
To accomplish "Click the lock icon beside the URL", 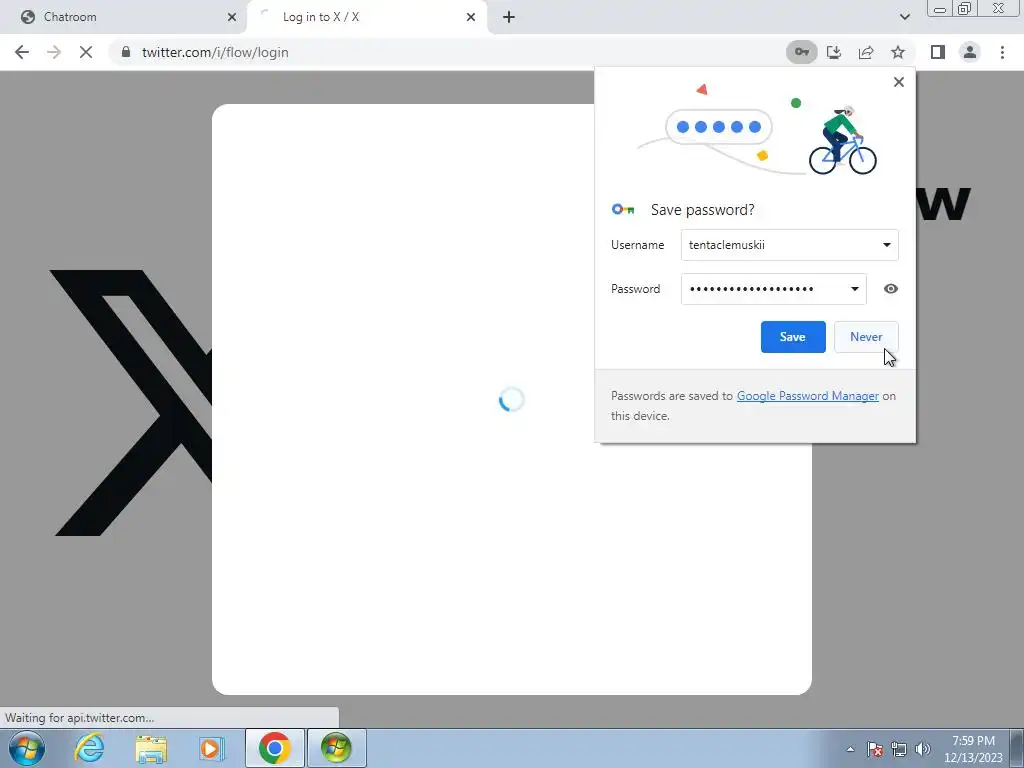I will click(x=126, y=52).
